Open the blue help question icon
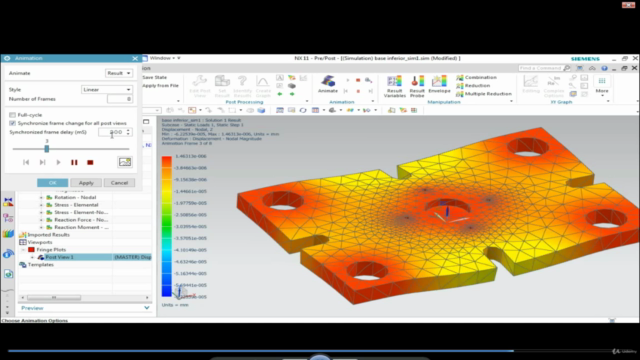This screenshot has height=360, width=640. 604,68
